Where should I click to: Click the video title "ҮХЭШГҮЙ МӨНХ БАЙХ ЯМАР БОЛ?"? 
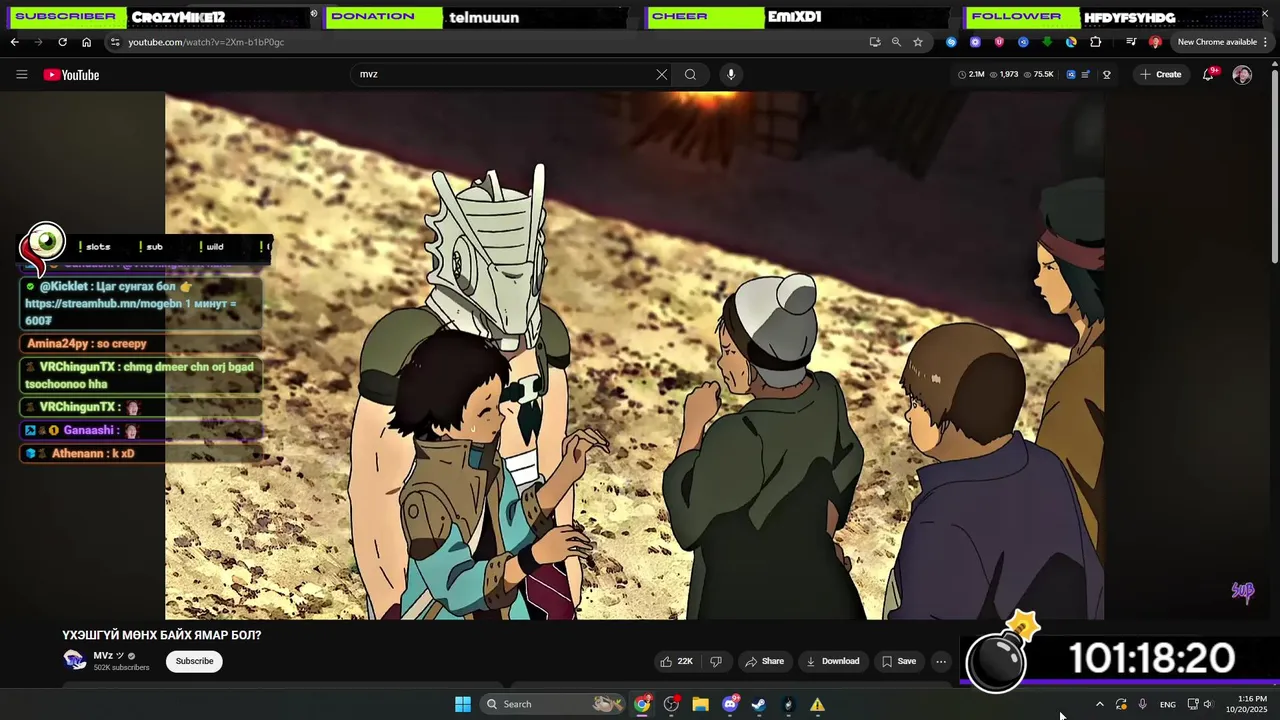pos(162,635)
